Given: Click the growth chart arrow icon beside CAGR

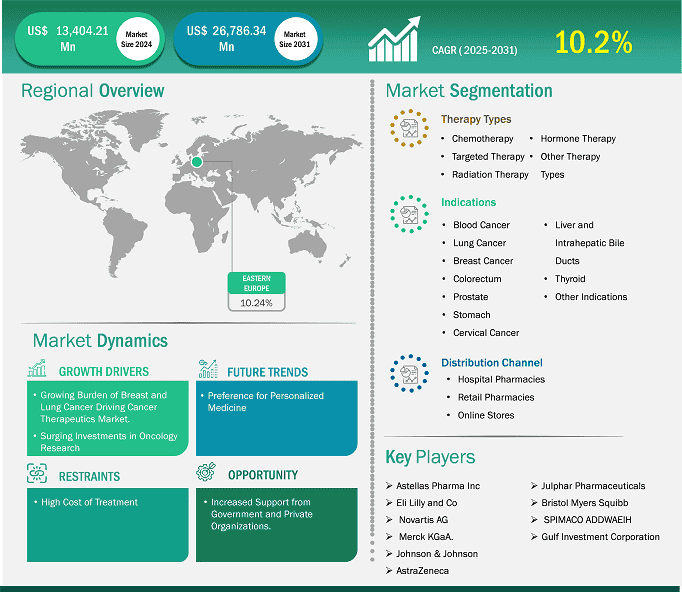Looking at the screenshot, I should coord(394,39).
